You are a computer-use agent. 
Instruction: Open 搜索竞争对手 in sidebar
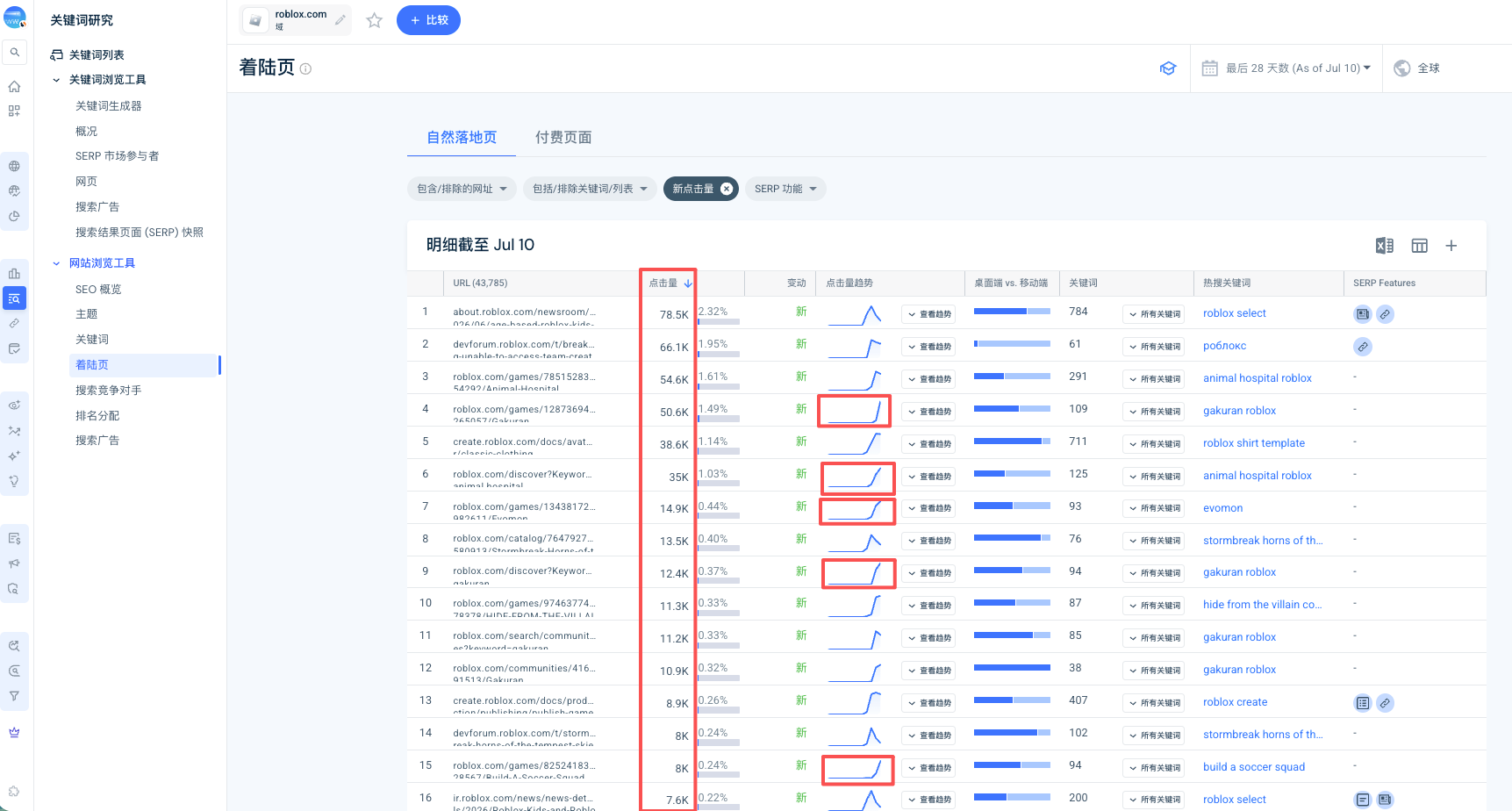[108, 391]
